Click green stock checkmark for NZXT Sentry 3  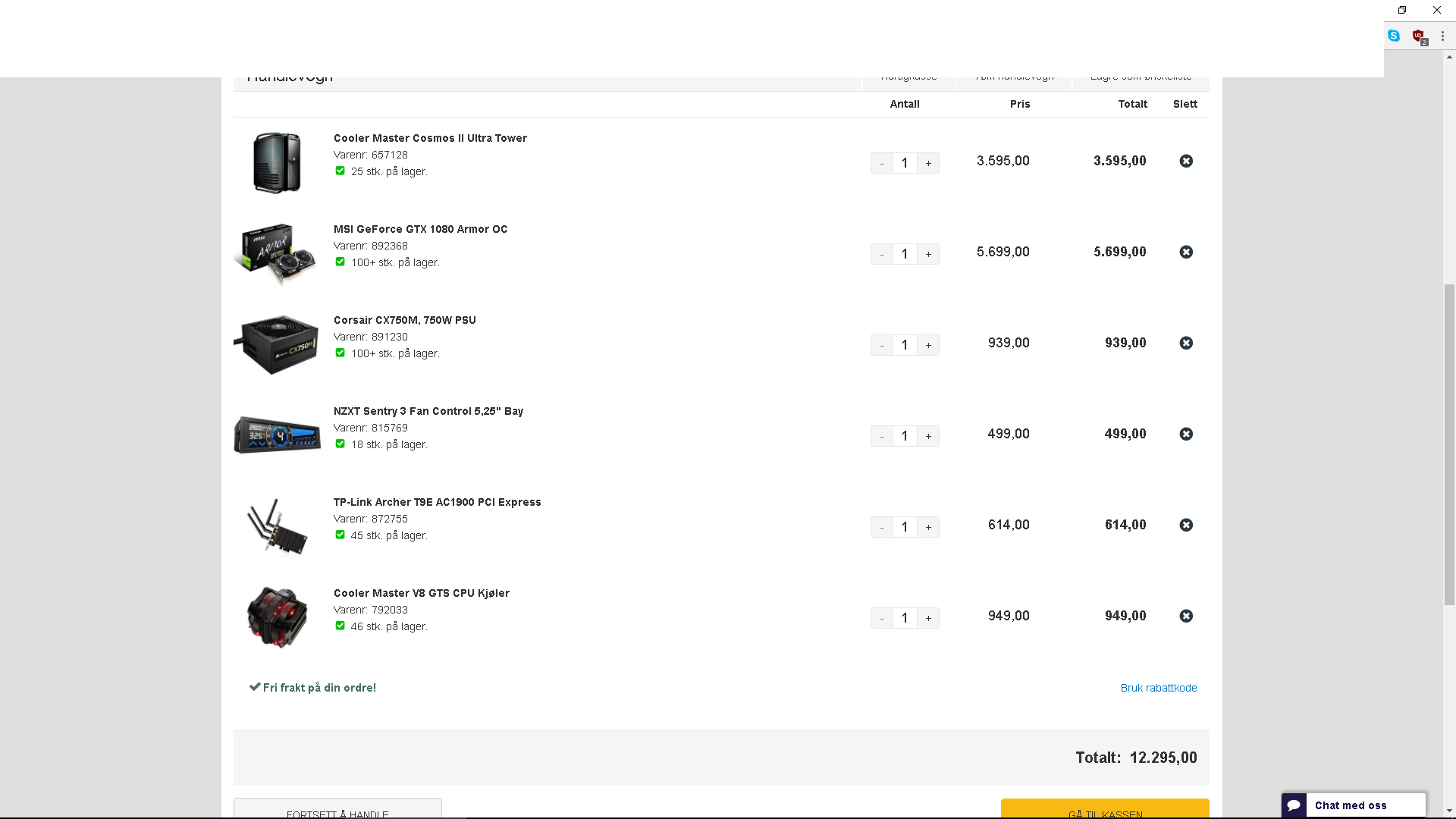[x=340, y=444]
